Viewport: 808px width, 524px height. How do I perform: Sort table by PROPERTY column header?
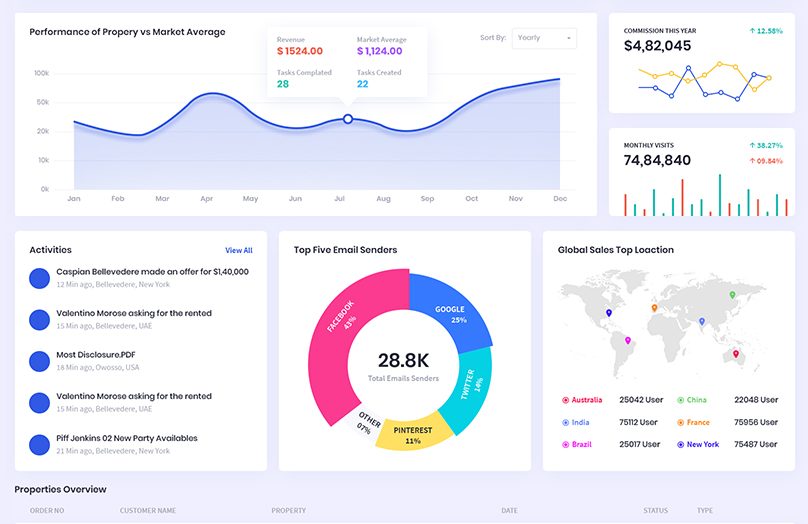point(289,511)
